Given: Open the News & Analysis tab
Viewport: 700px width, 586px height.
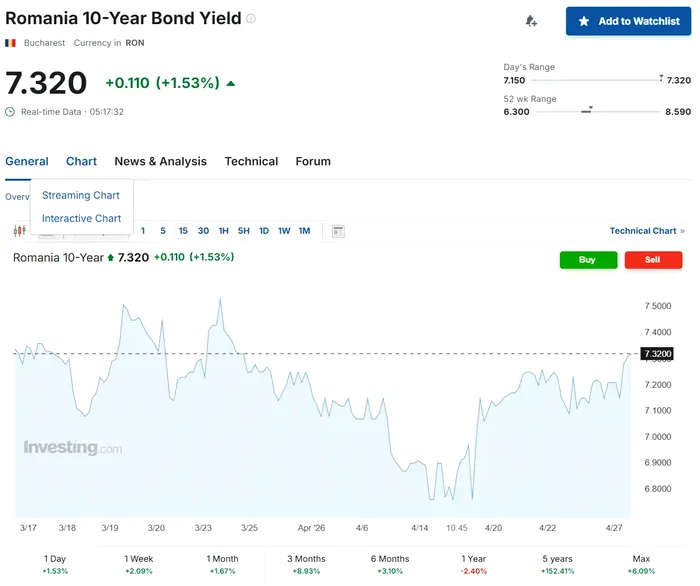Looking at the screenshot, I should pos(160,161).
